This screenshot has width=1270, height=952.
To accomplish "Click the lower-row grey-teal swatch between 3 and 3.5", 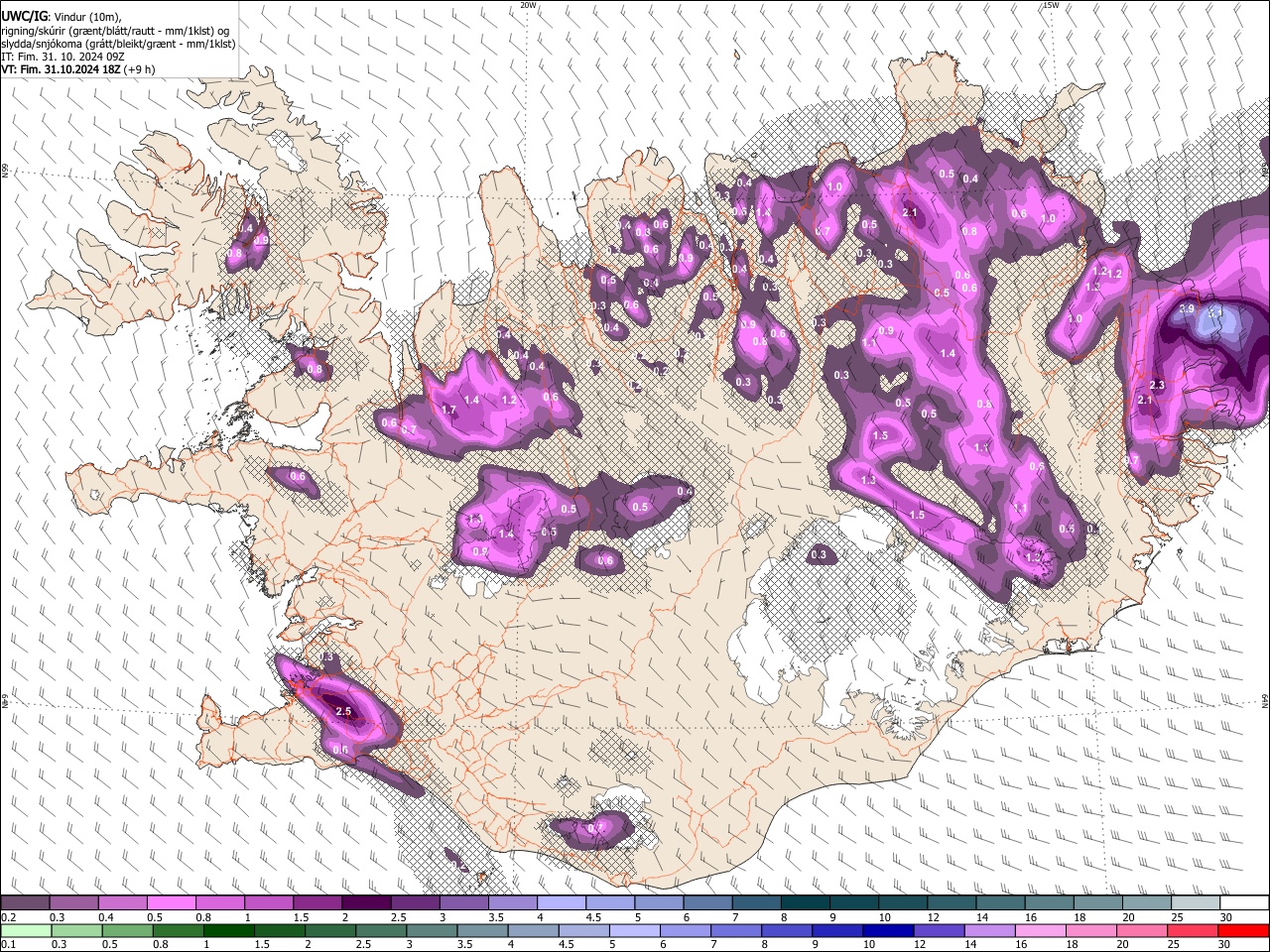I will [x=433, y=930].
